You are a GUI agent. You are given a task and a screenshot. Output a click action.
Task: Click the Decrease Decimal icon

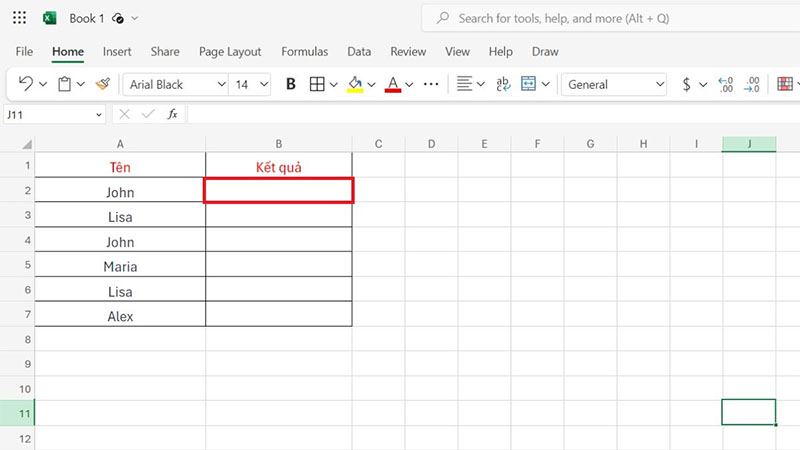752,85
